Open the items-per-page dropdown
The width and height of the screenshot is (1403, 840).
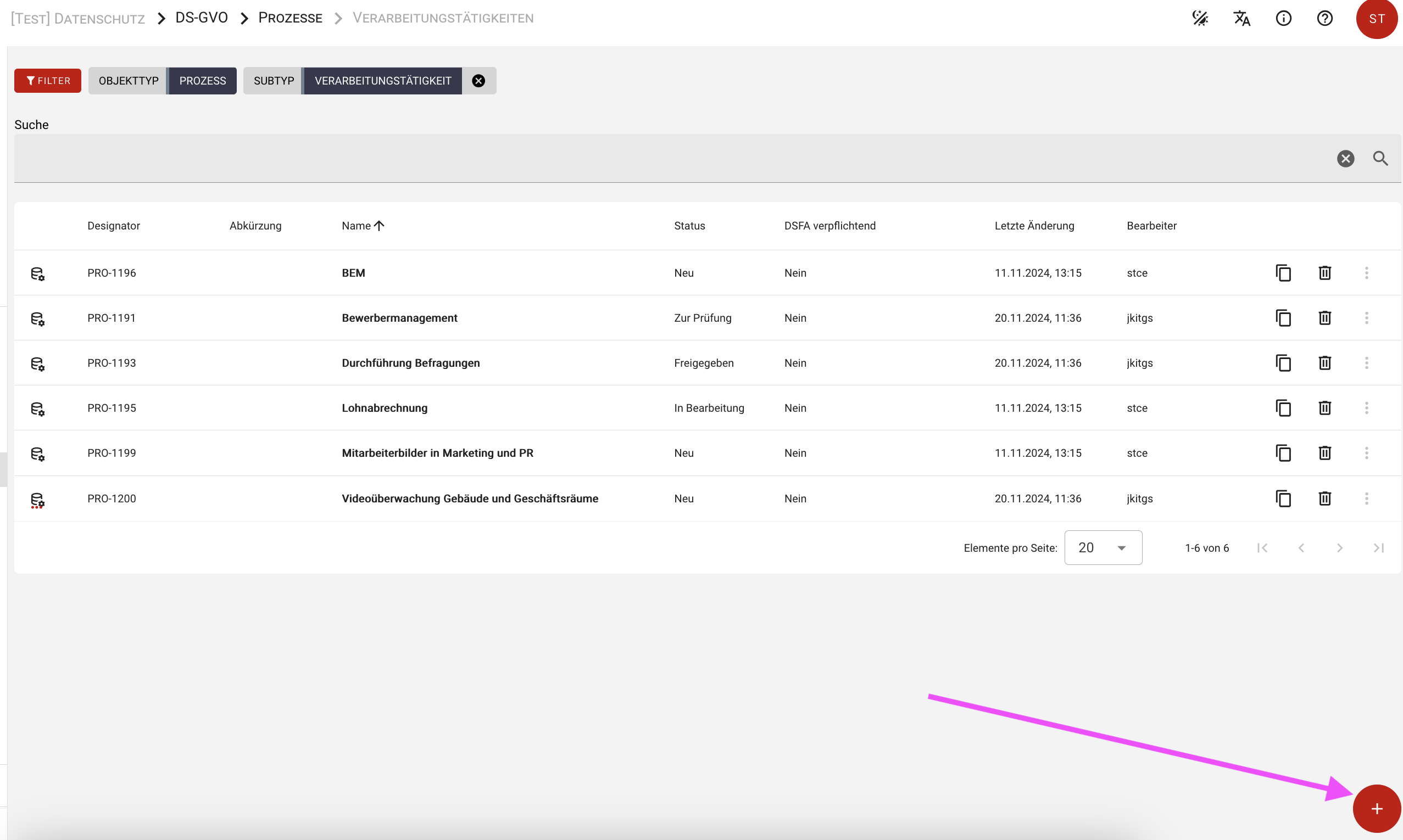1103,547
